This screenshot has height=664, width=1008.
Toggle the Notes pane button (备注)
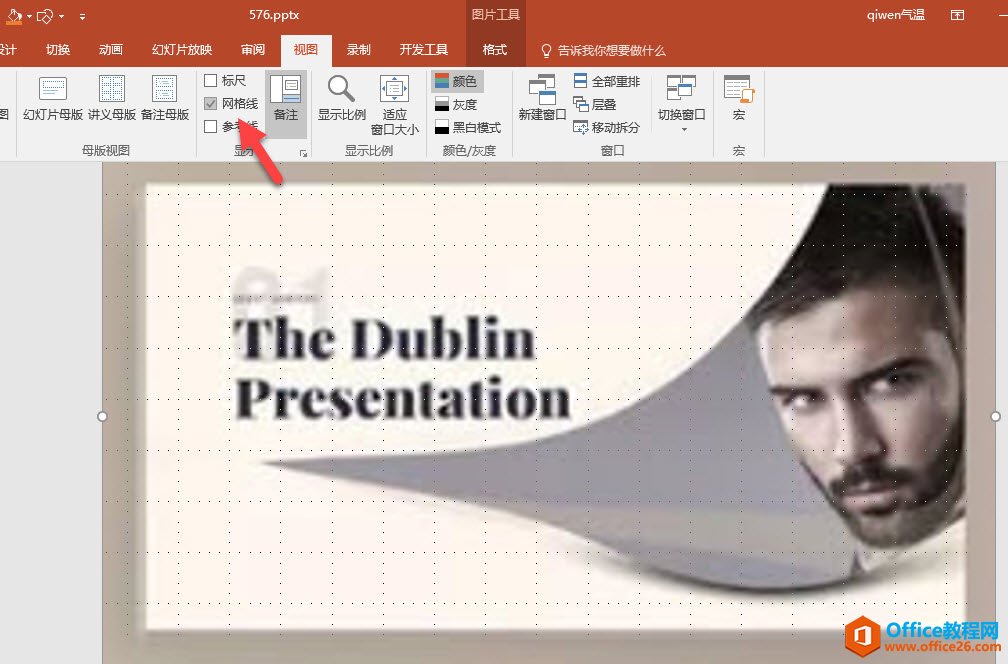point(286,98)
